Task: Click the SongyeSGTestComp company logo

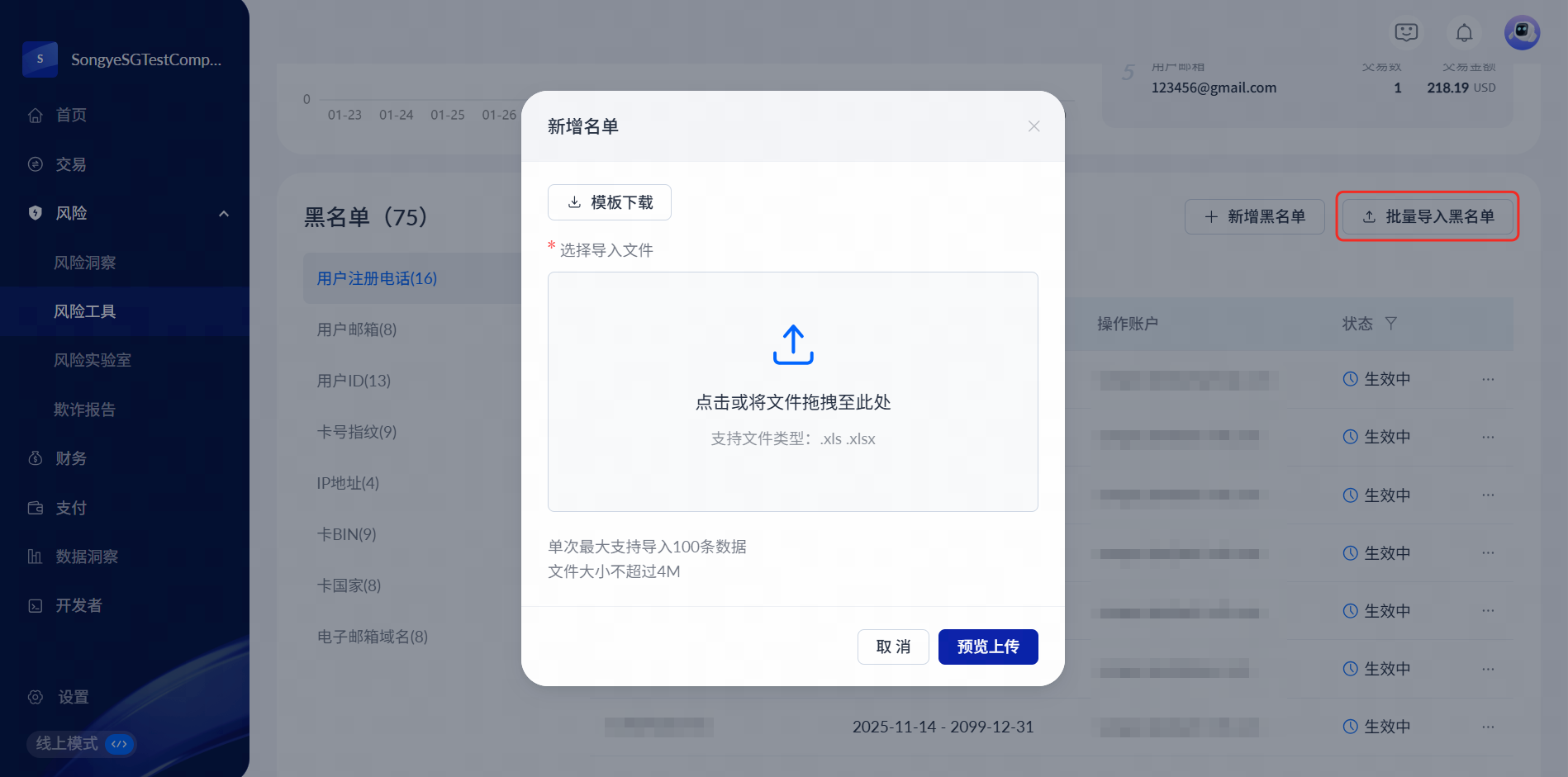Action: pyautogui.click(x=40, y=59)
